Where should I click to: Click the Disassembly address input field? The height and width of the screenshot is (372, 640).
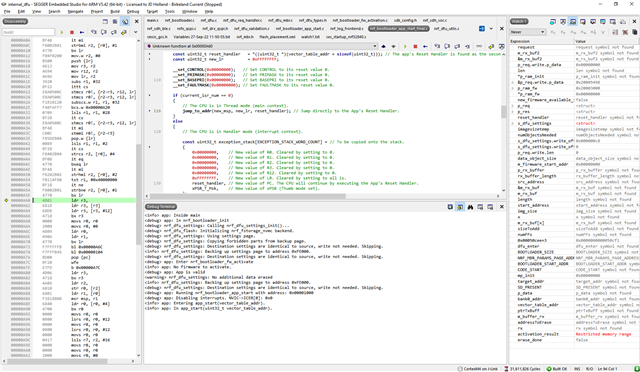click(28, 32)
